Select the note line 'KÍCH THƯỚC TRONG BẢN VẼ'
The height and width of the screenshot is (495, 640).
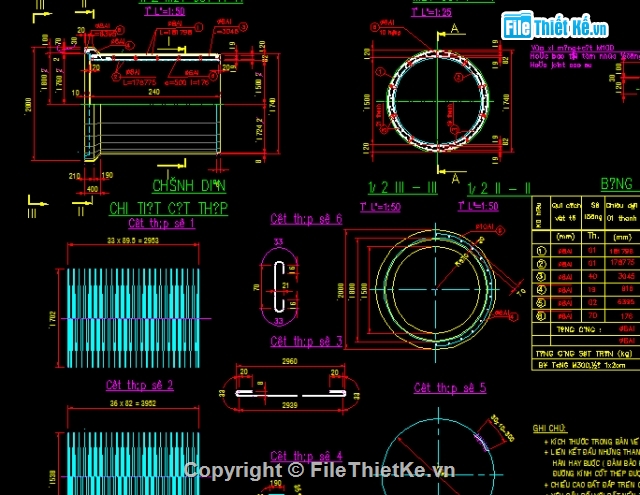click(595, 442)
